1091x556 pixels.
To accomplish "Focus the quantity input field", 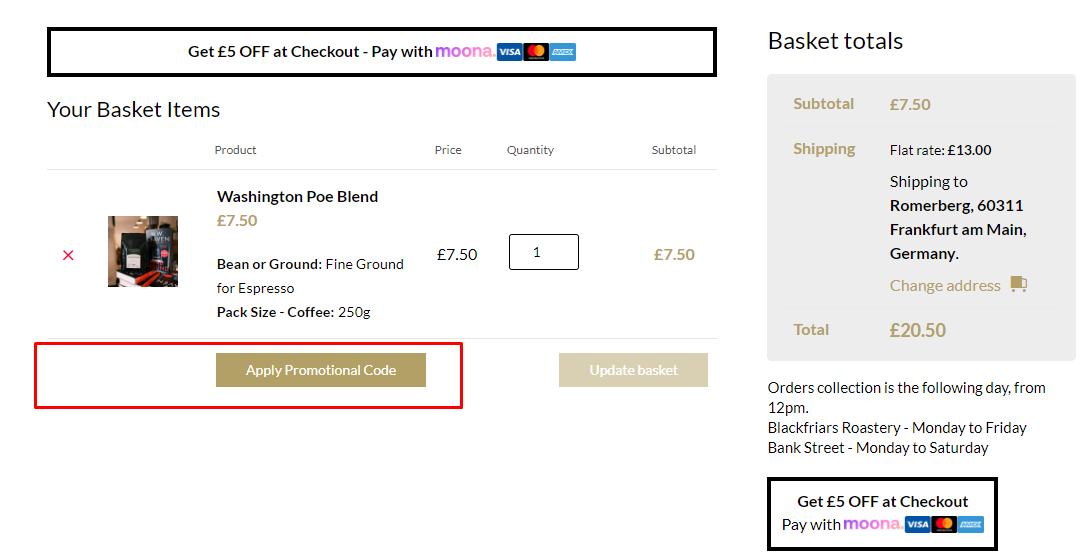I will [543, 252].
